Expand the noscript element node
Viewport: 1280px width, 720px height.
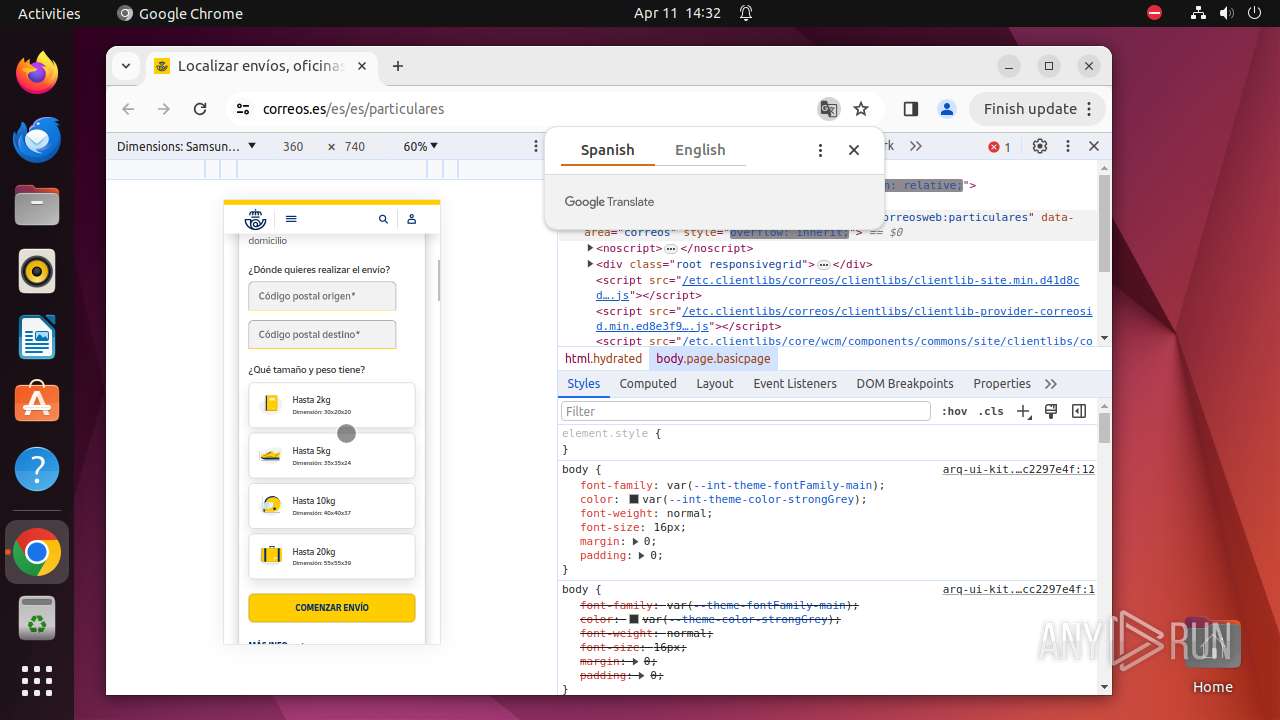tap(590, 248)
